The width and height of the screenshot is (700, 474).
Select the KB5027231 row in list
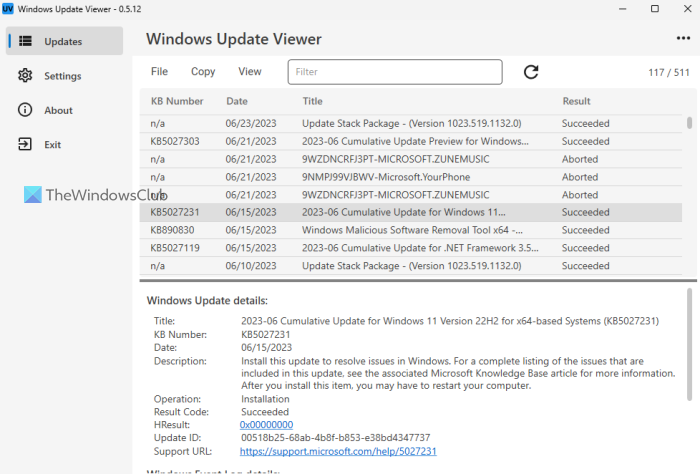(411, 212)
